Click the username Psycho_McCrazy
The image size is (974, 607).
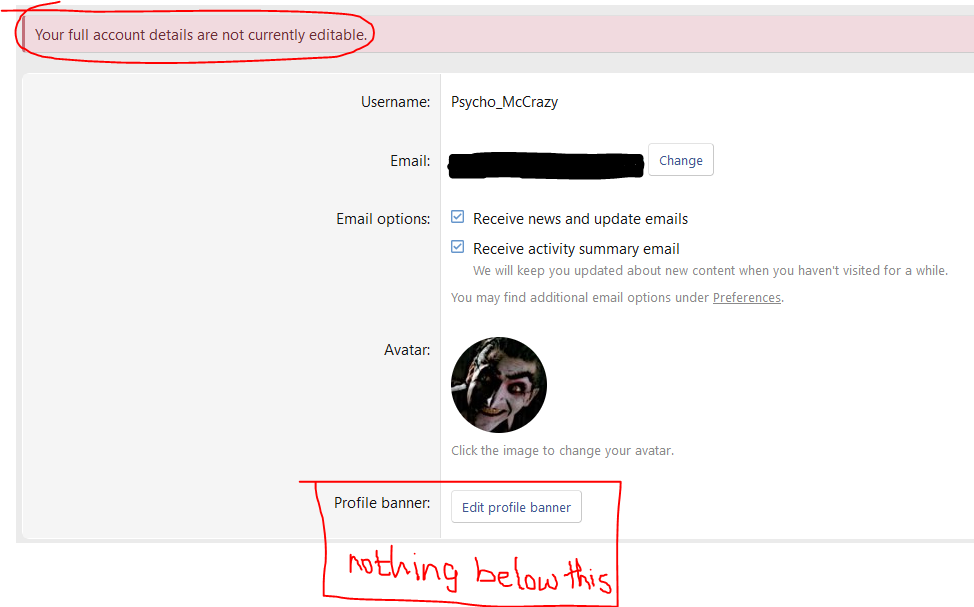tap(504, 102)
